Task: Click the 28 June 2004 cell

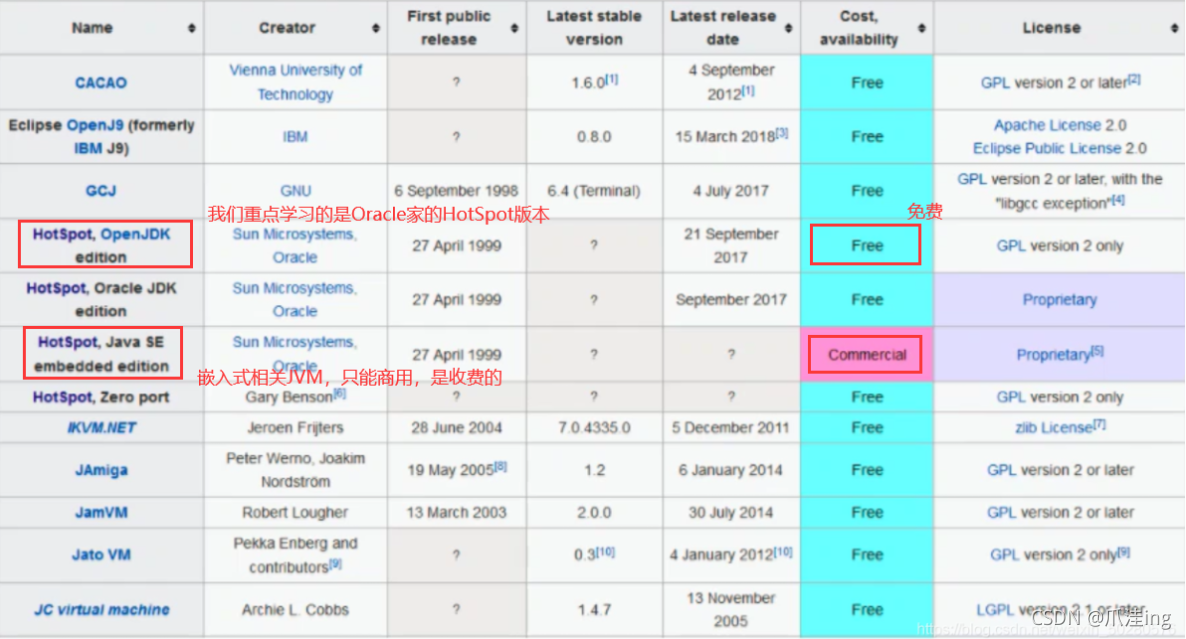Action: click(x=456, y=427)
